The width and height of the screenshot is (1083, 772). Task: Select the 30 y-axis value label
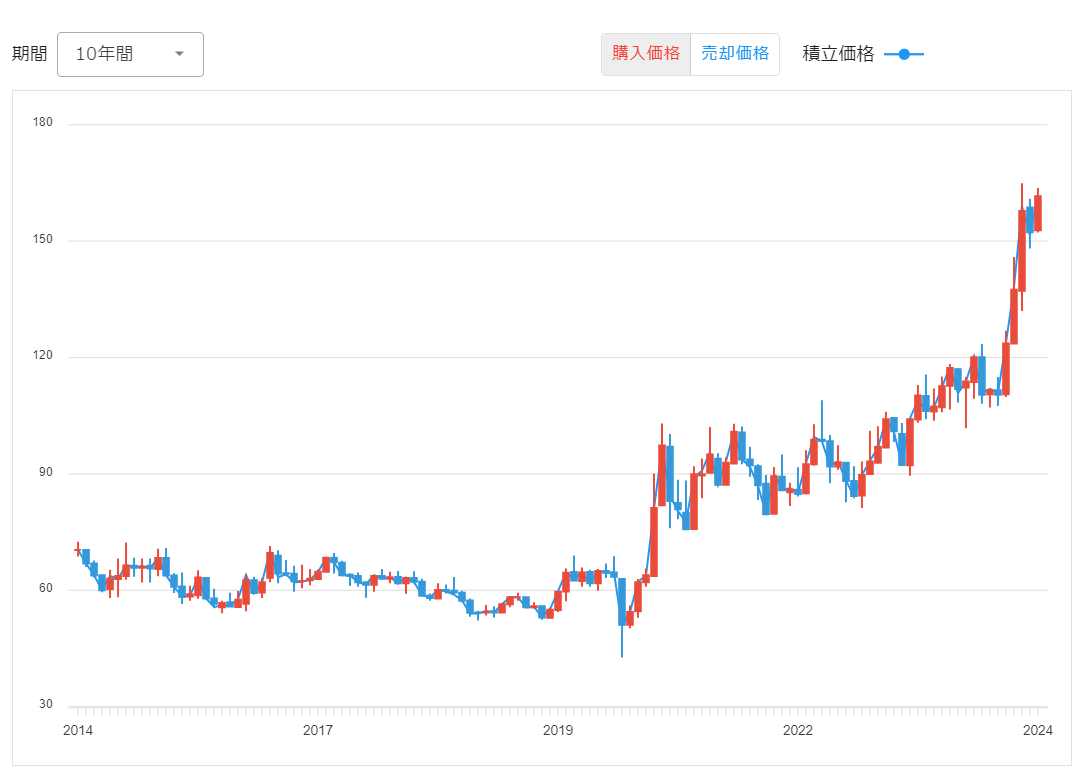44,705
